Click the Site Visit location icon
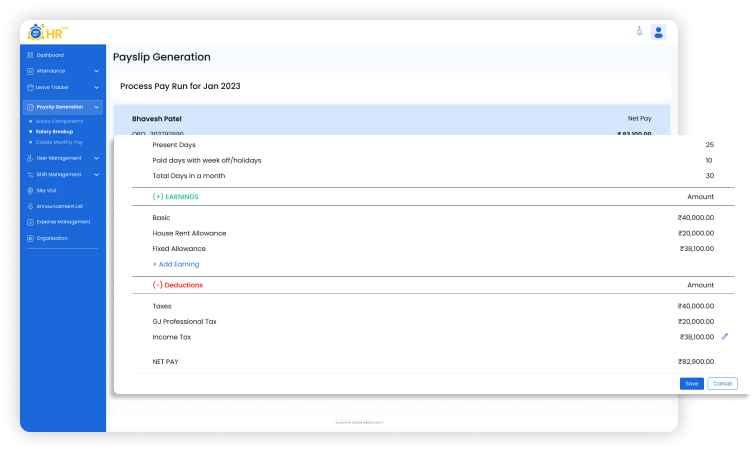 click(30, 189)
